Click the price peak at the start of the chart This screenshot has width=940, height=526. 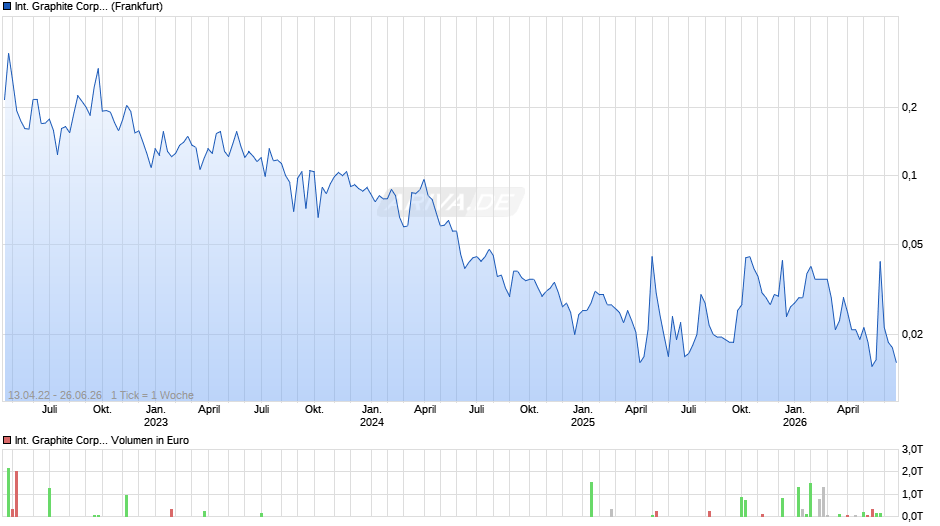(8, 54)
